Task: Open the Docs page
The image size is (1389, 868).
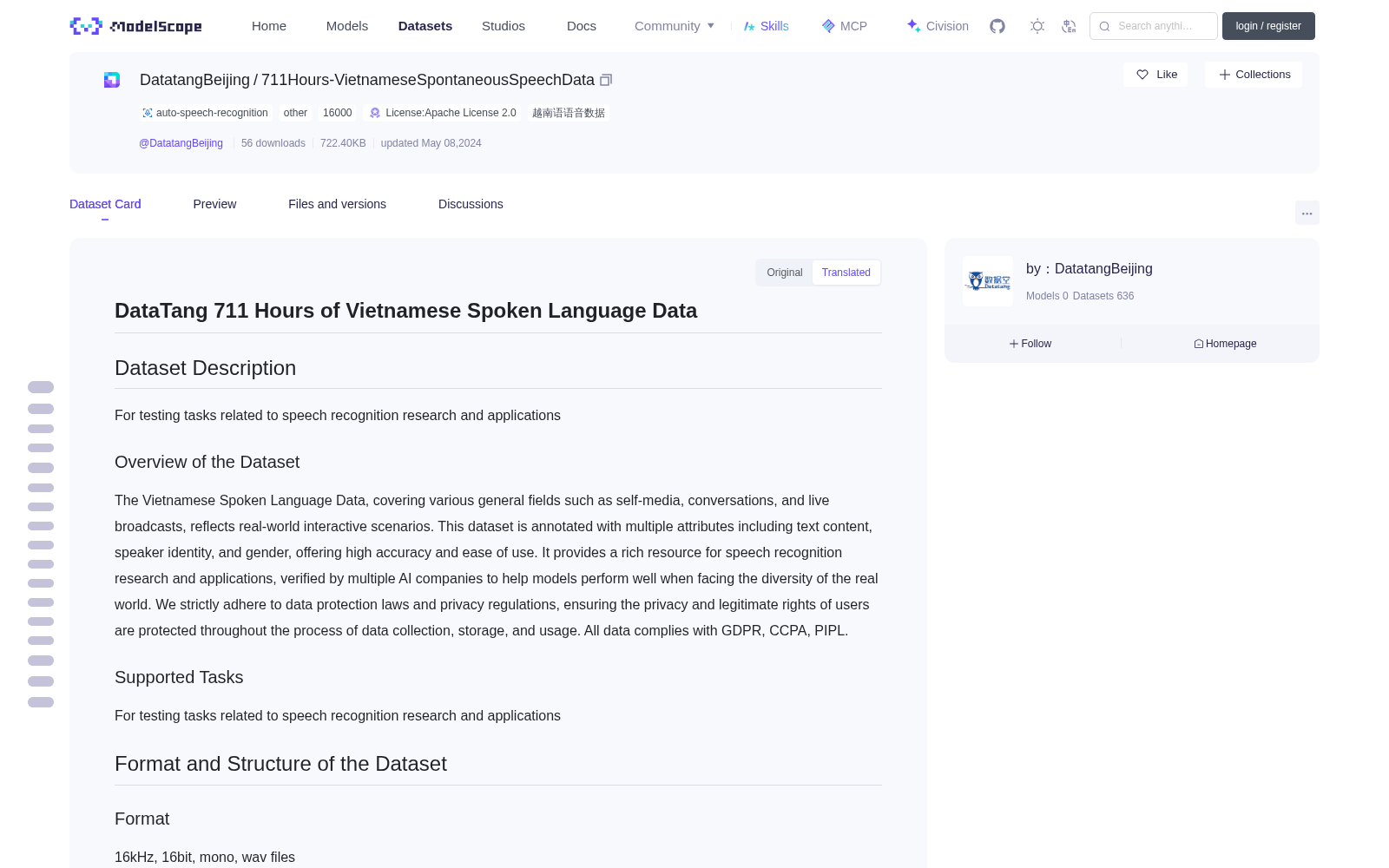Action: pyautogui.click(x=582, y=26)
